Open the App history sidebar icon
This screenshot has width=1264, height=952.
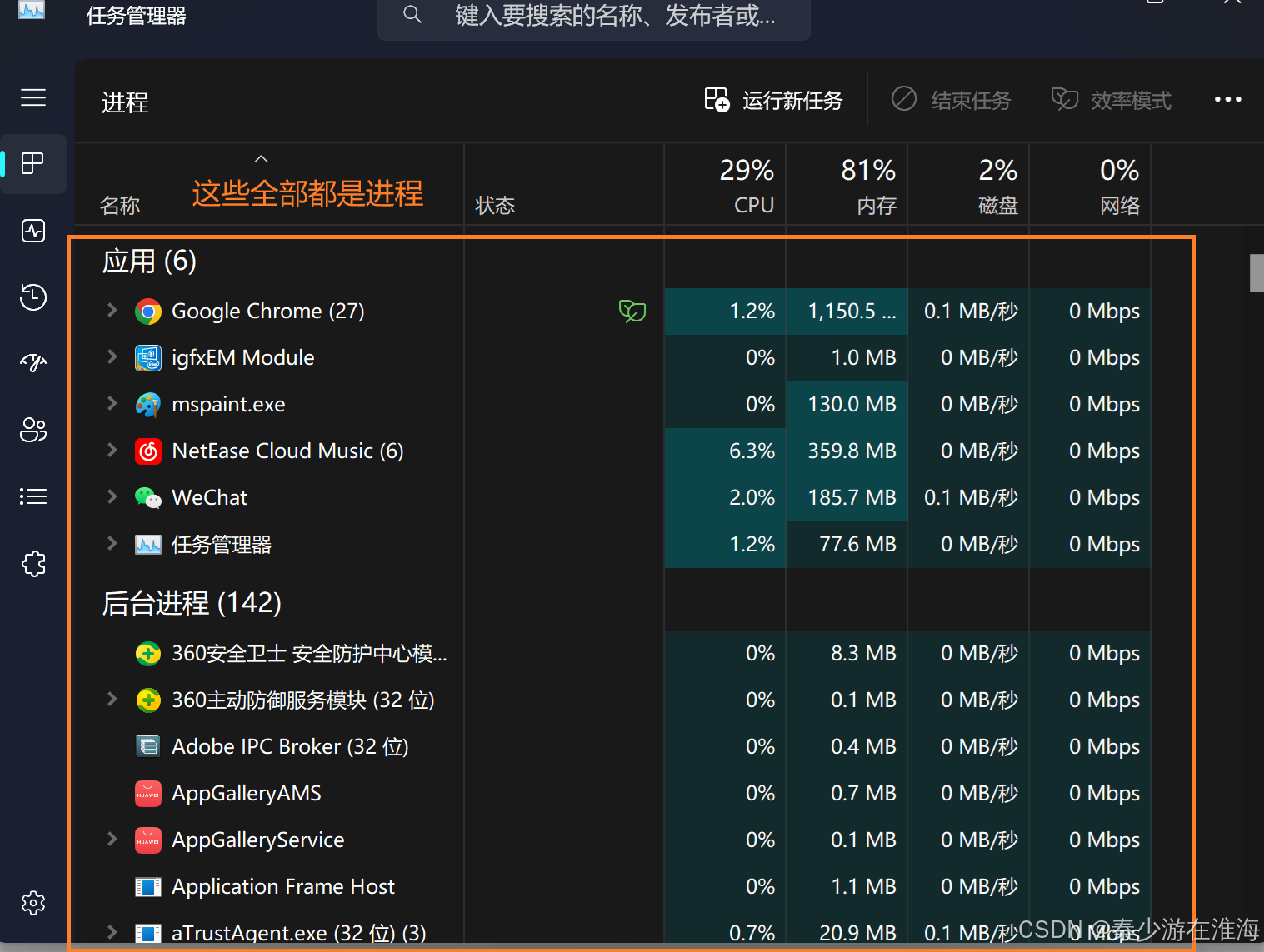coord(33,297)
